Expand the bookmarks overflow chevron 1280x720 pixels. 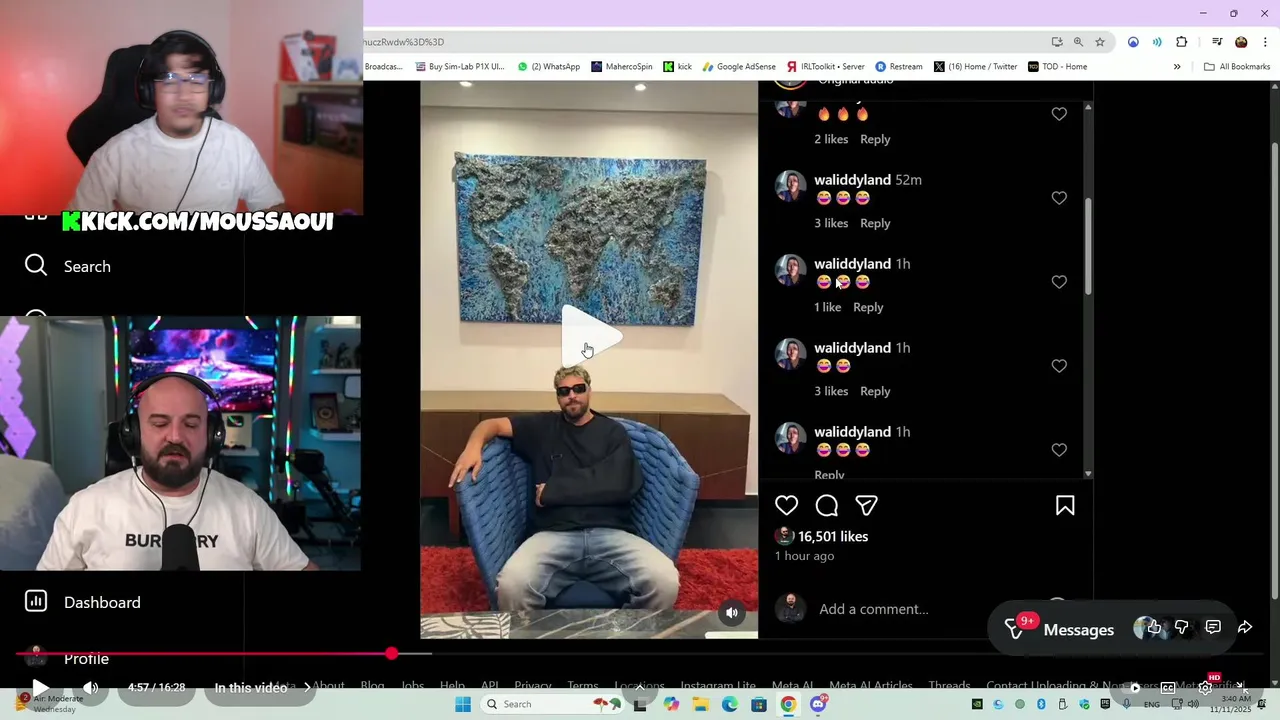point(1177,67)
